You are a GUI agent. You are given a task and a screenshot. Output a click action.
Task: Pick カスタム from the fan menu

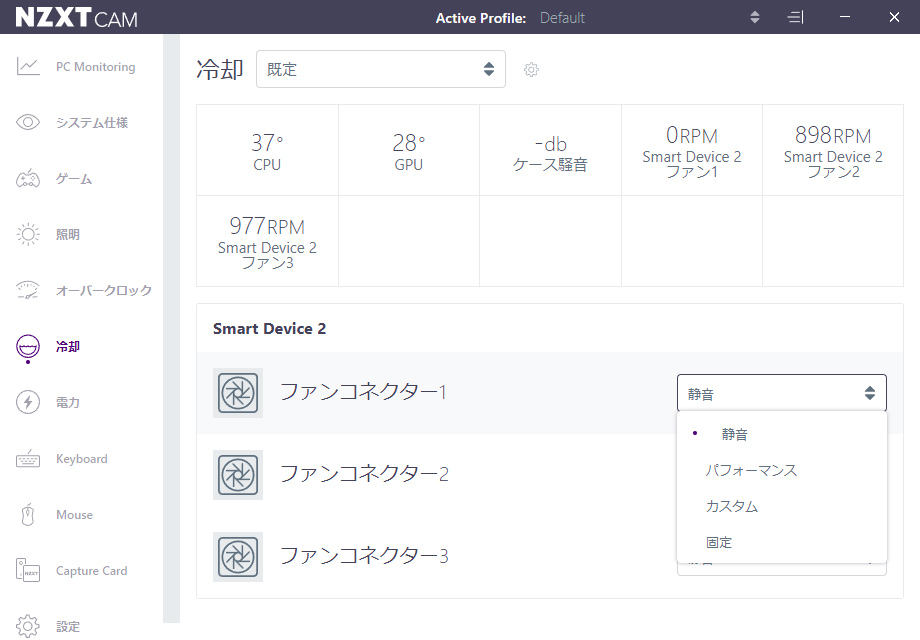(732, 506)
